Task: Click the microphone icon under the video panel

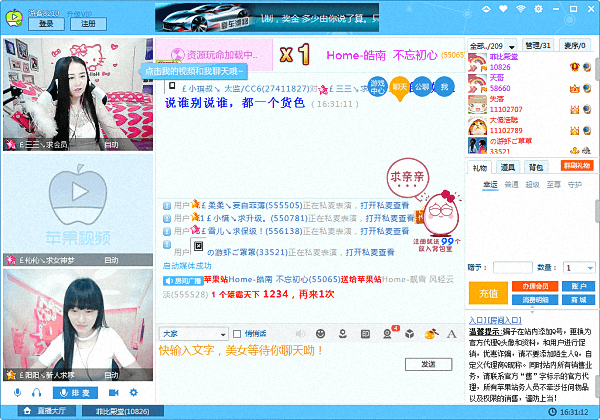Action: coord(17,393)
